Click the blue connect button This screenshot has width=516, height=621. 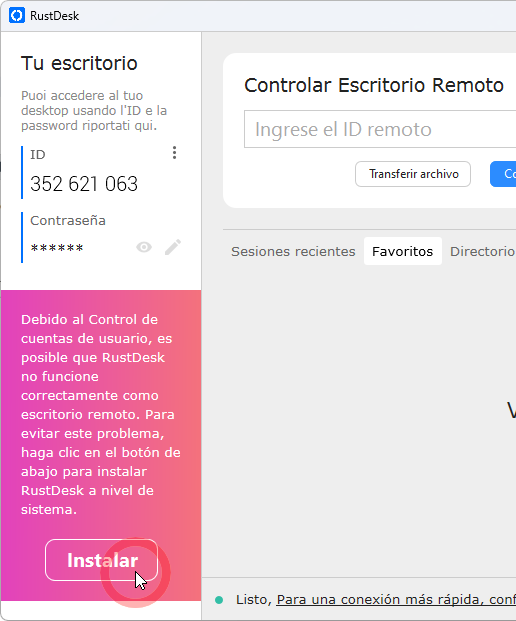tap(503, 174)
